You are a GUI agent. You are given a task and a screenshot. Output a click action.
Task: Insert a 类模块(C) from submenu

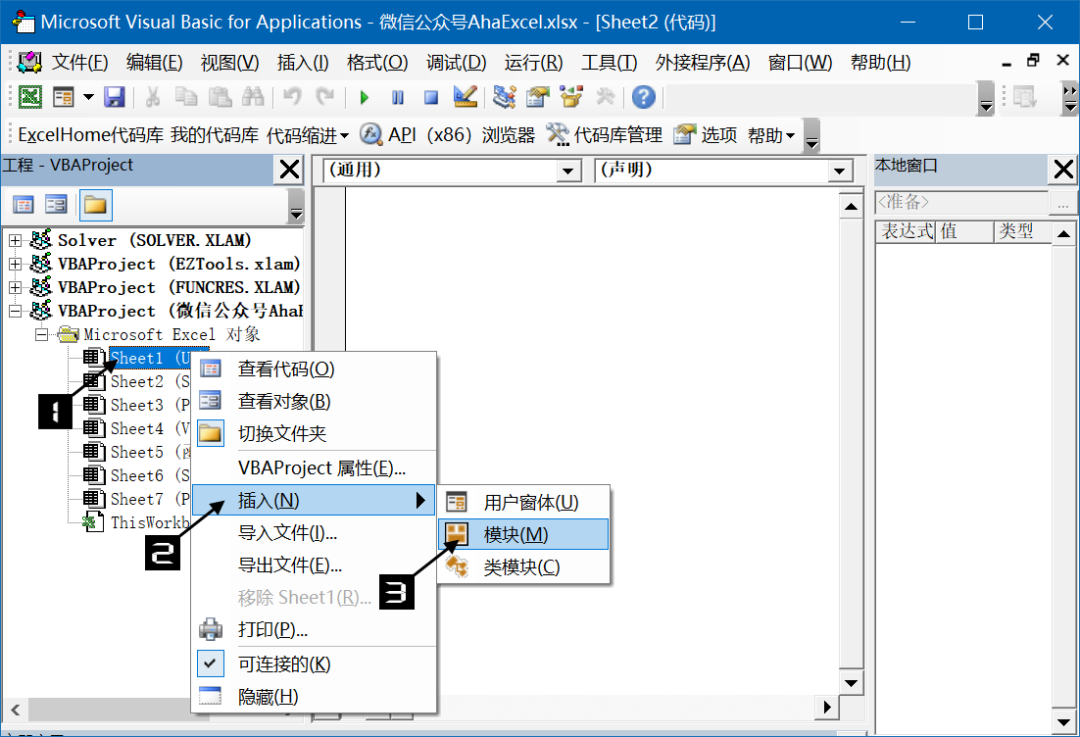(523, 567)
